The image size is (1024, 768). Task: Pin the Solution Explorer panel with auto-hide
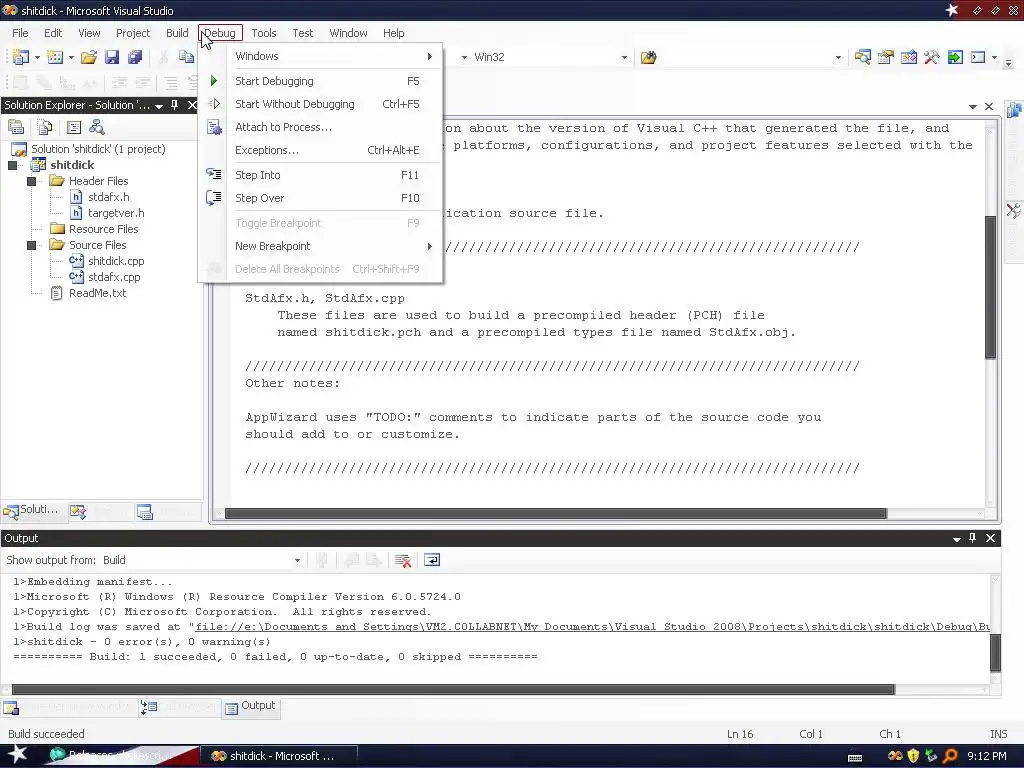(x=175, y=105)
